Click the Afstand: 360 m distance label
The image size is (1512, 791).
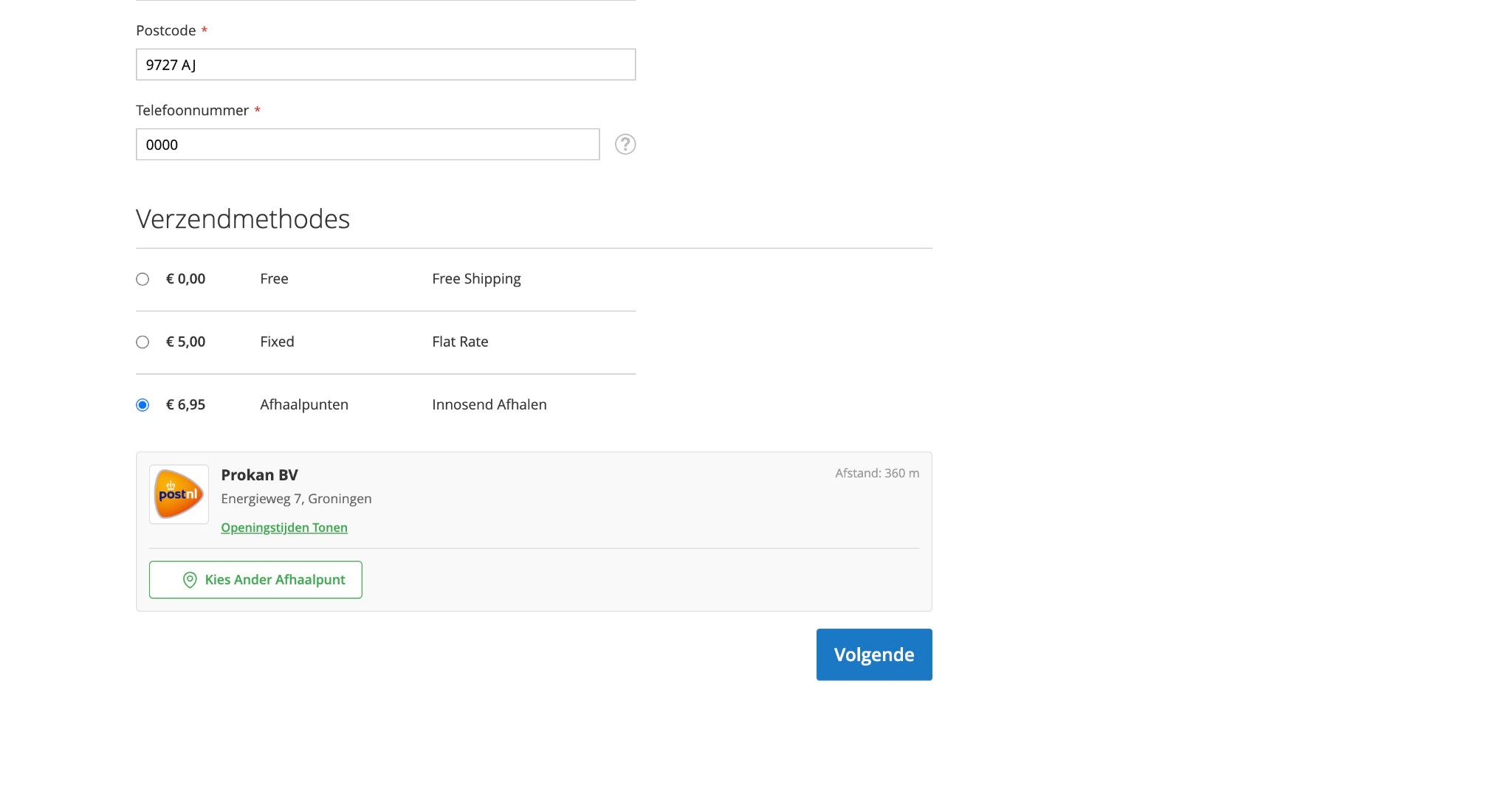[x=877, y=473]
